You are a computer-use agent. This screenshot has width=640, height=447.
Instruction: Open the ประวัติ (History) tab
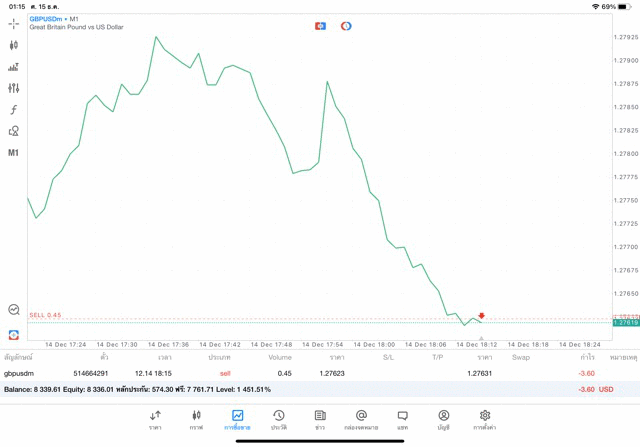(x=278, y=419)
